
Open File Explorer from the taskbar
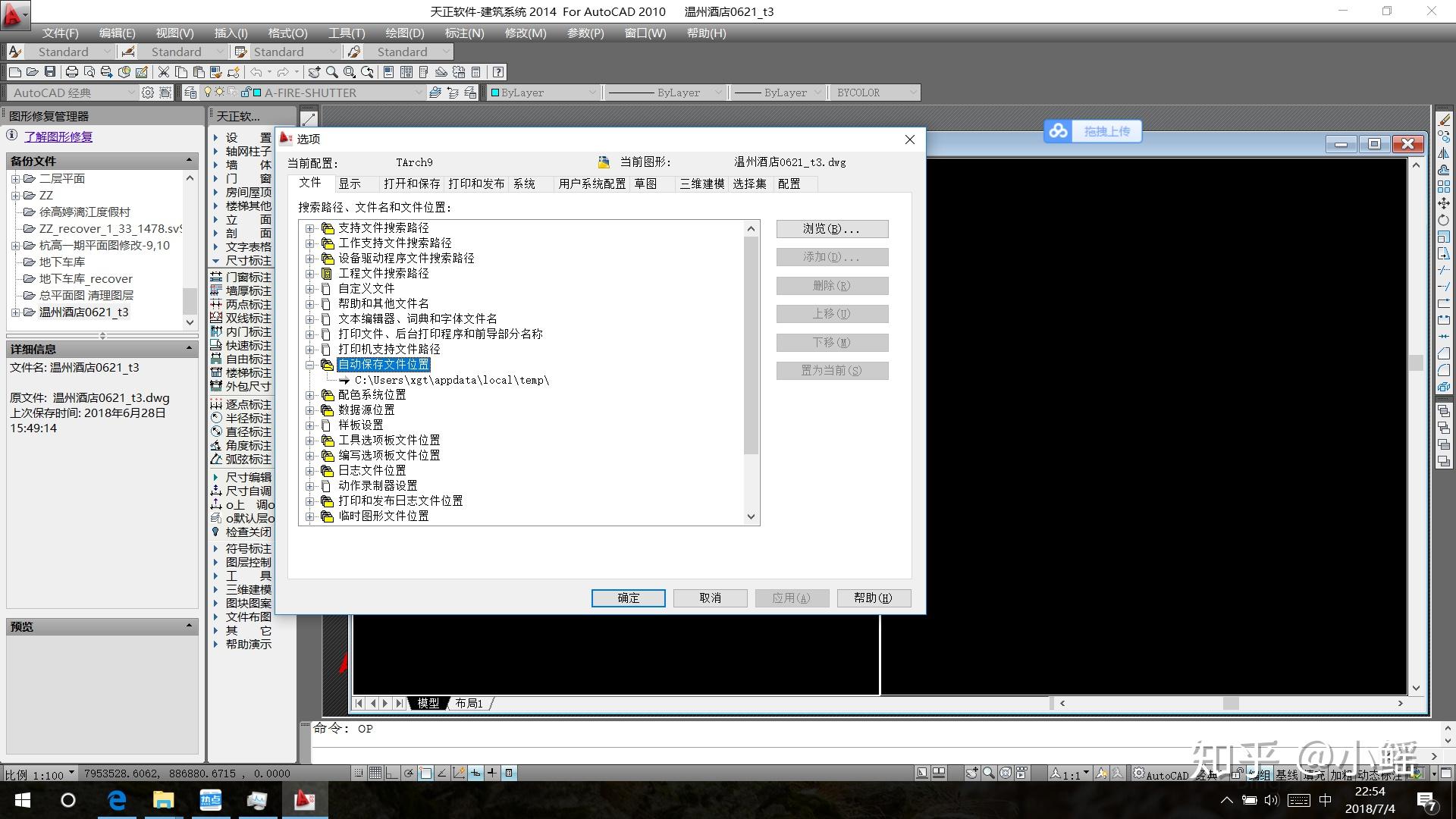point(163,800)
